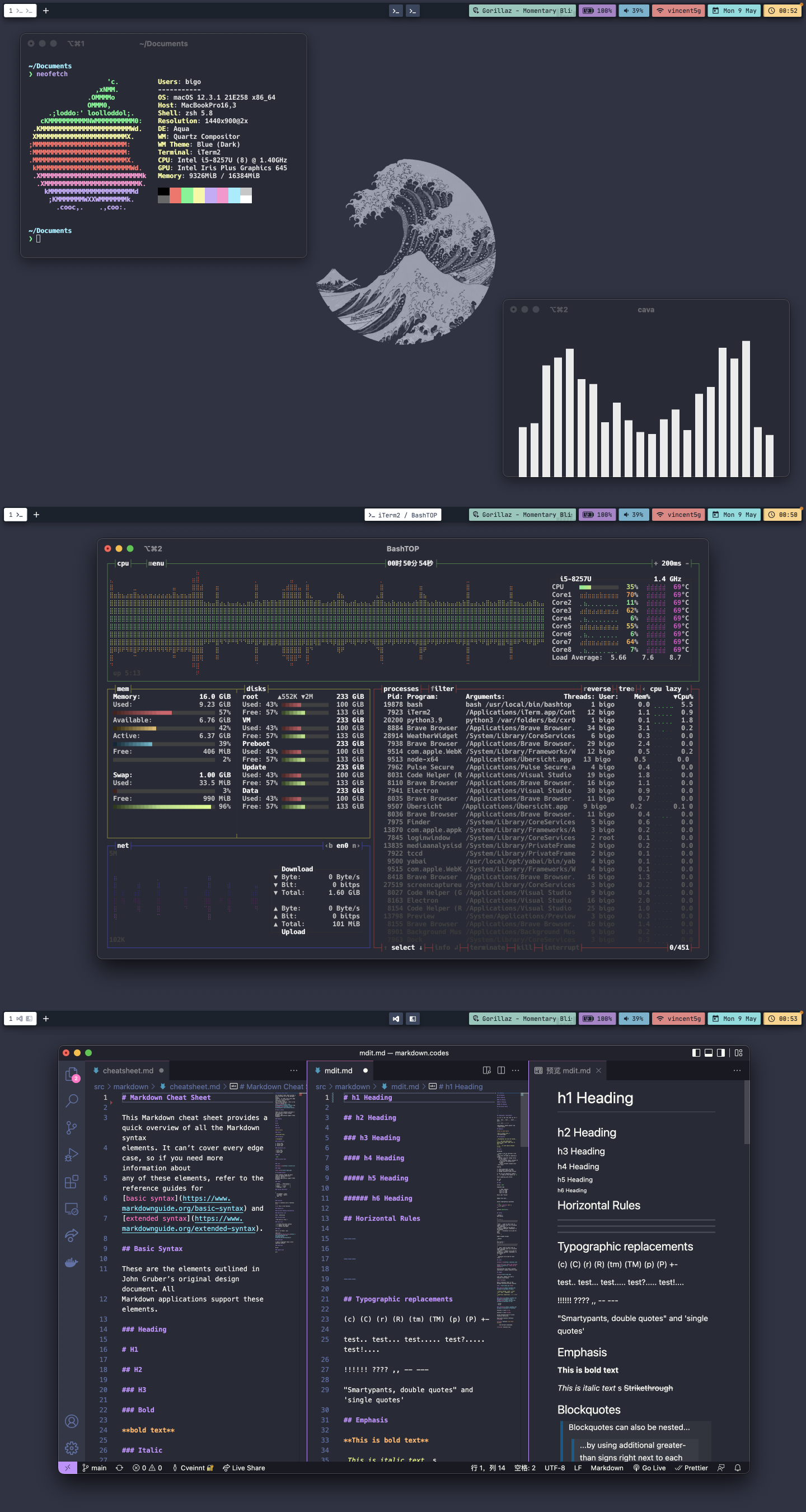Open the BashTOP menu item

click(156, 563)
